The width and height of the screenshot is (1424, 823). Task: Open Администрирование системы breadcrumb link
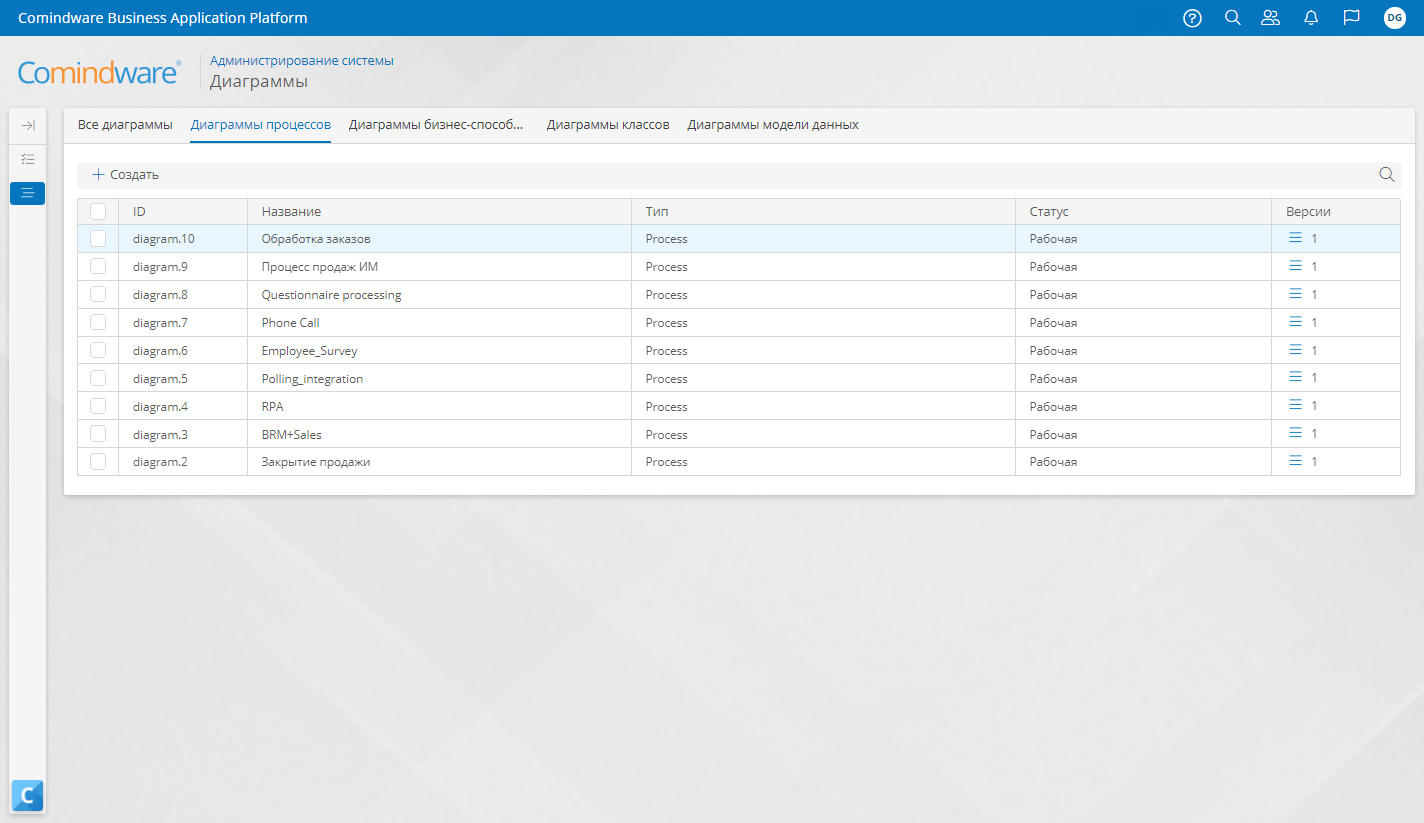point(302,60)
